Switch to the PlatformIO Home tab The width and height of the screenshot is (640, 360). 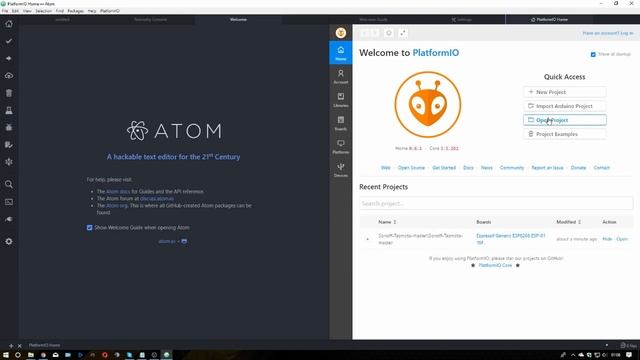tap(549, 19)
